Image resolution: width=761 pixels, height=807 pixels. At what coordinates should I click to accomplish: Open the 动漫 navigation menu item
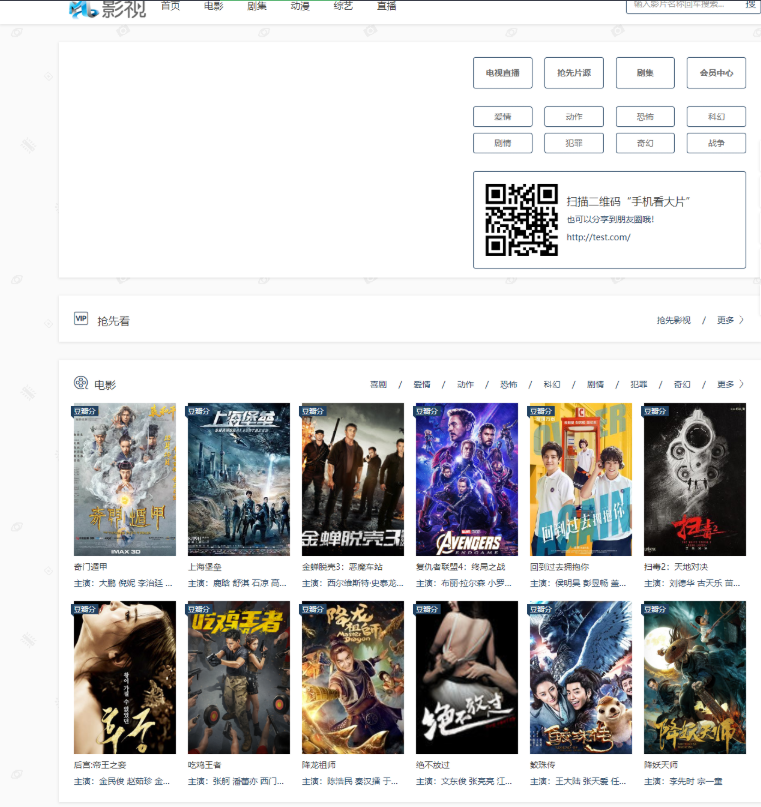tap(300, 6)
